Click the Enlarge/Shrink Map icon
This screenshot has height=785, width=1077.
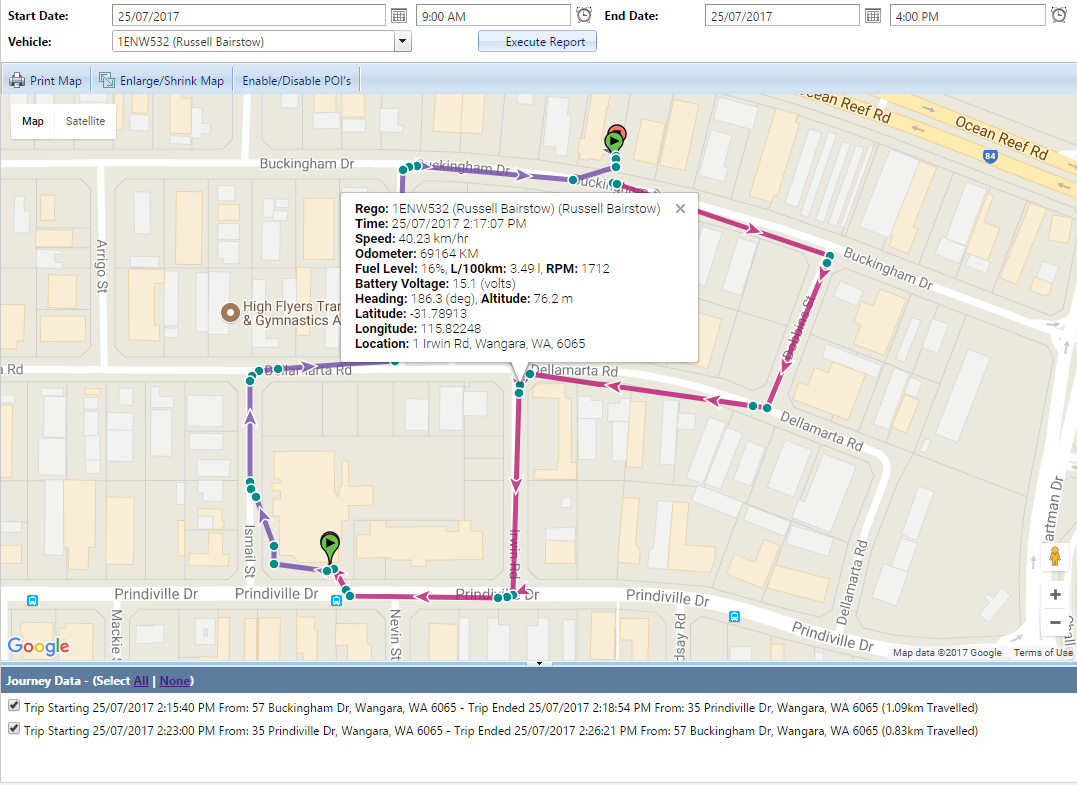coord(106,80)
